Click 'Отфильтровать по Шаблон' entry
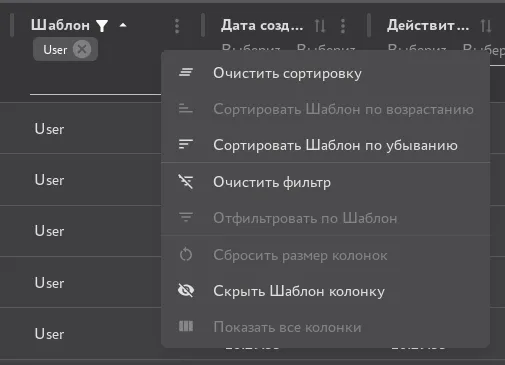The height and width of the screenshot is (365, 505). coord(325,218)
